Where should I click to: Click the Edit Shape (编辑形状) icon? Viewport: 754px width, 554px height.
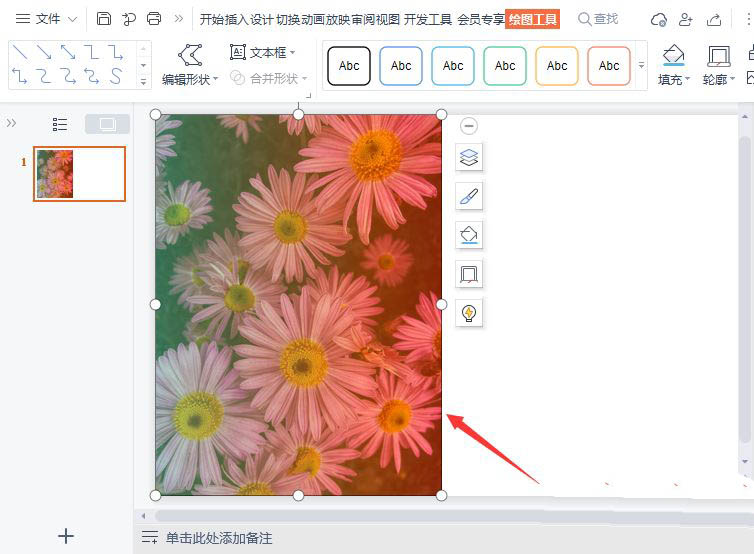(x=190, y=57)
